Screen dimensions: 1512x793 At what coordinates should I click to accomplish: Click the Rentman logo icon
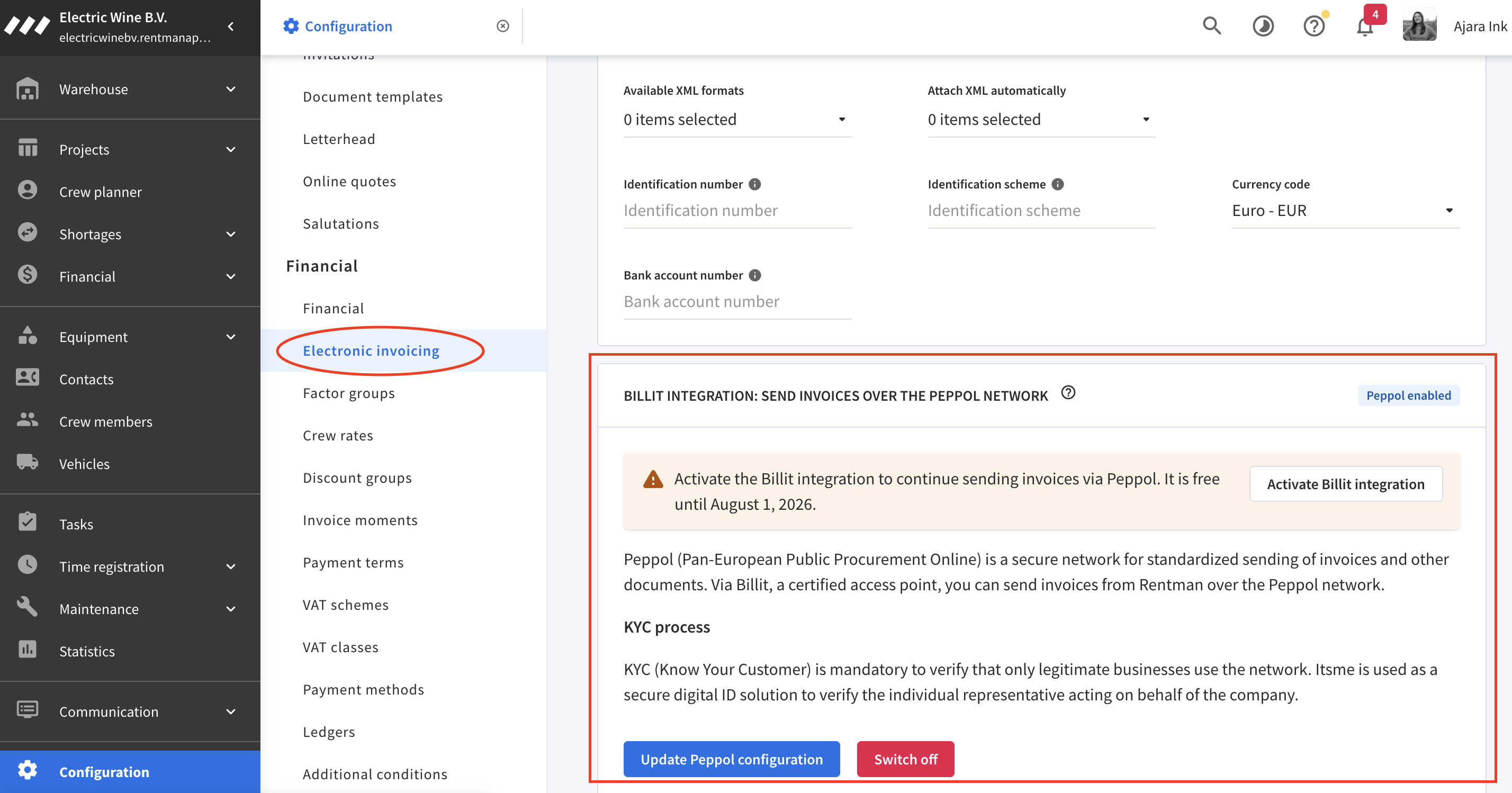coord(27,26)
